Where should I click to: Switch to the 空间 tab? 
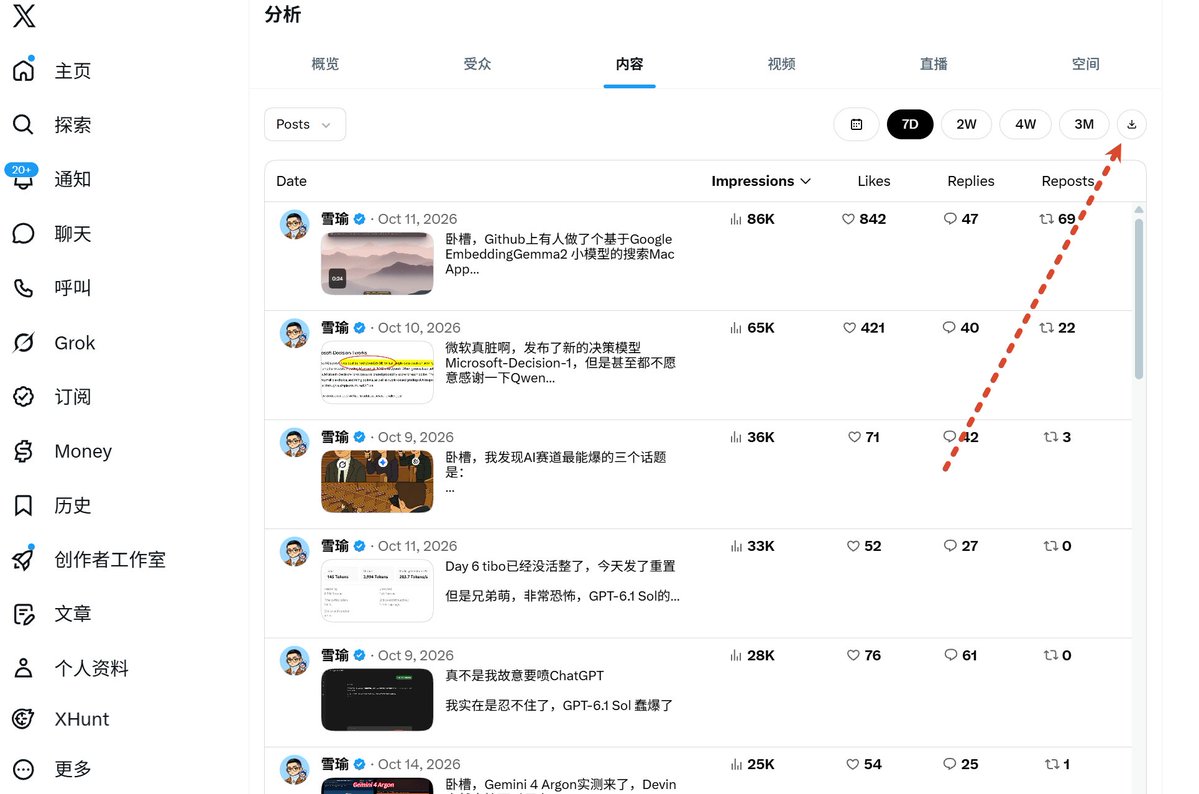[x=1085, y=64]
